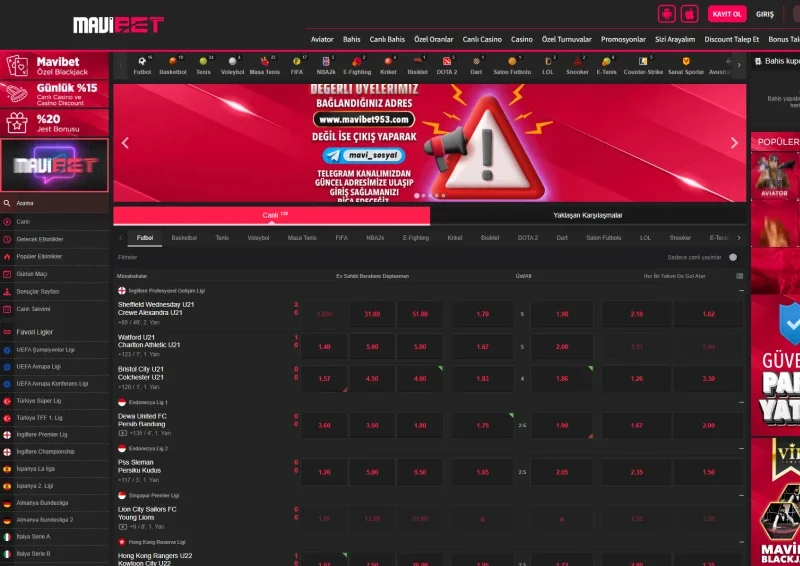Collapse the Endonezya Lig 2 section
This screenshot has width=800, height=566.
click(741, 448)
